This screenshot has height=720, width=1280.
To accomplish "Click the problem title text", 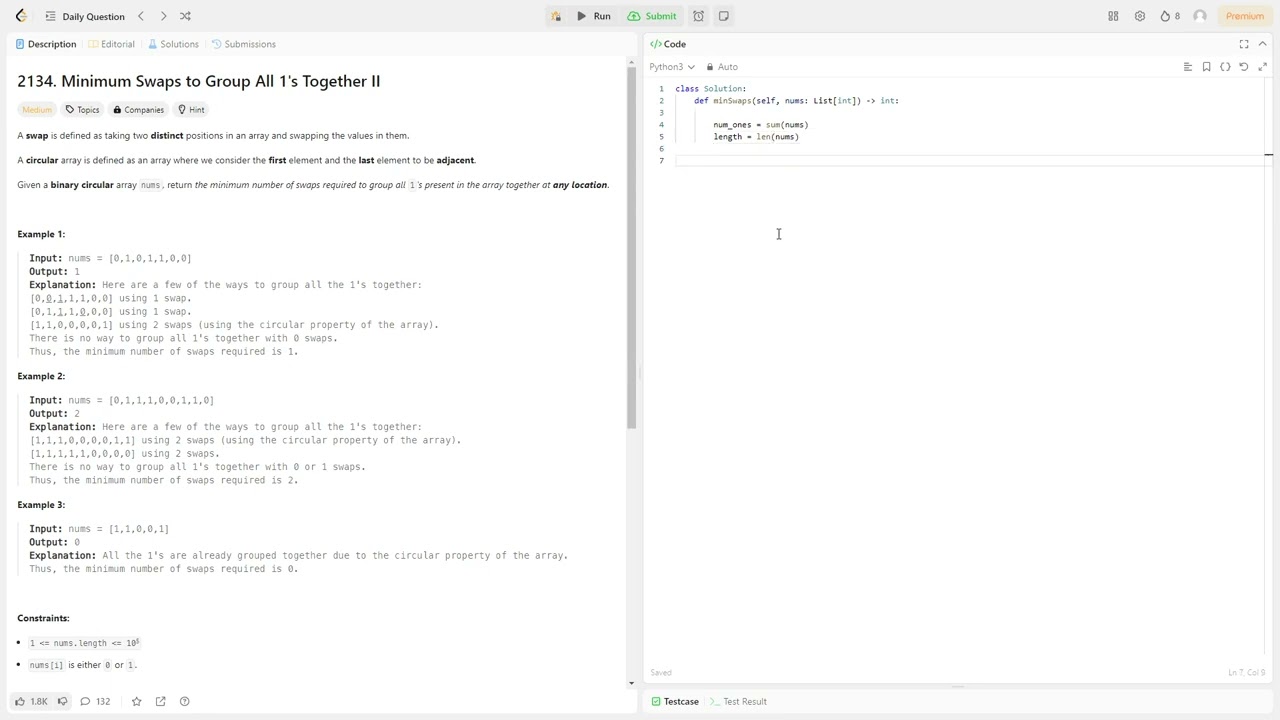I will (x=198, y=81).
